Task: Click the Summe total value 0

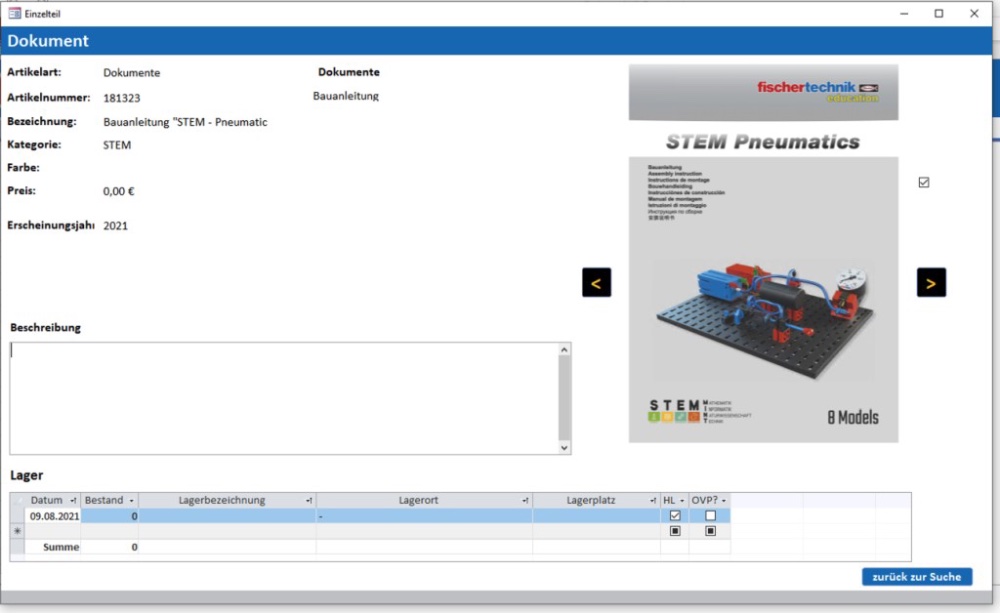Action: (x=134, y=547)
